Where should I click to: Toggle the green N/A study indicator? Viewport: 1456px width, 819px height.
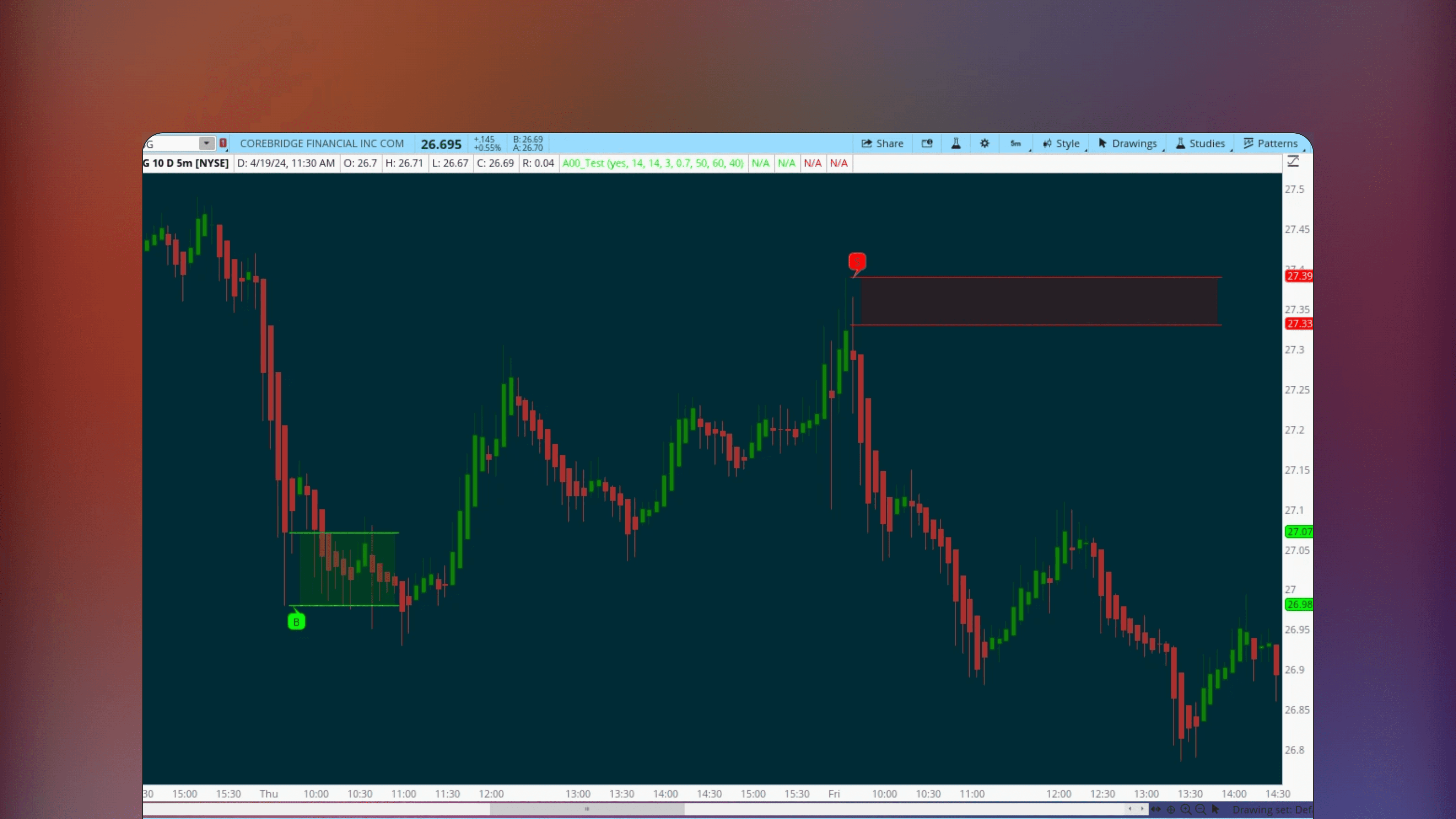click(x=761, y=163)
